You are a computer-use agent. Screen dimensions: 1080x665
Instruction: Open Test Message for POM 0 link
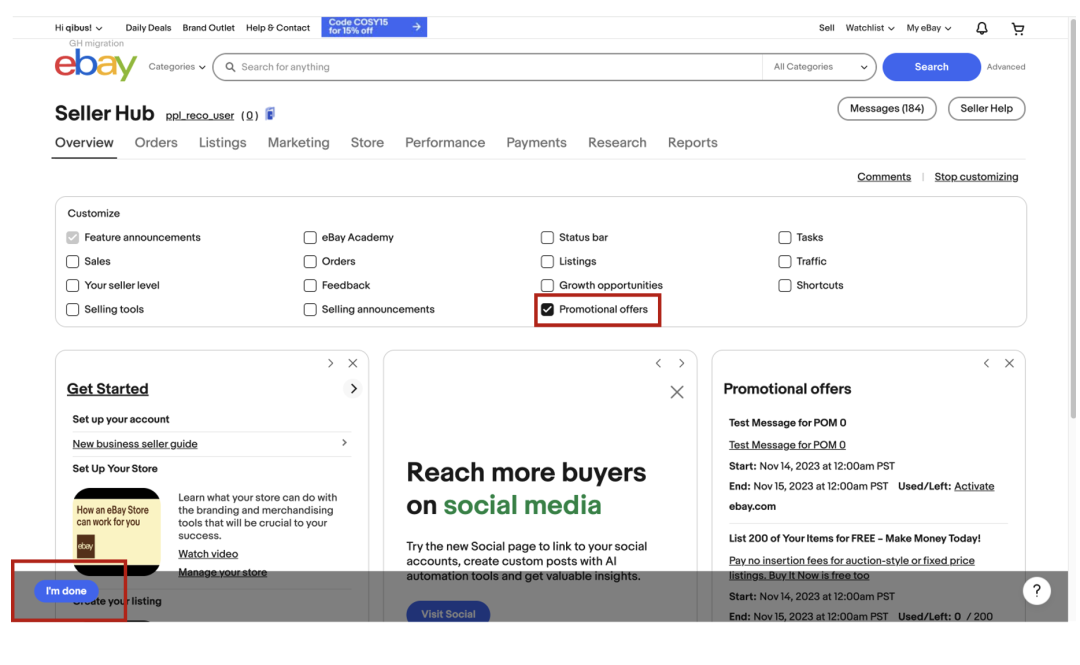787,445
